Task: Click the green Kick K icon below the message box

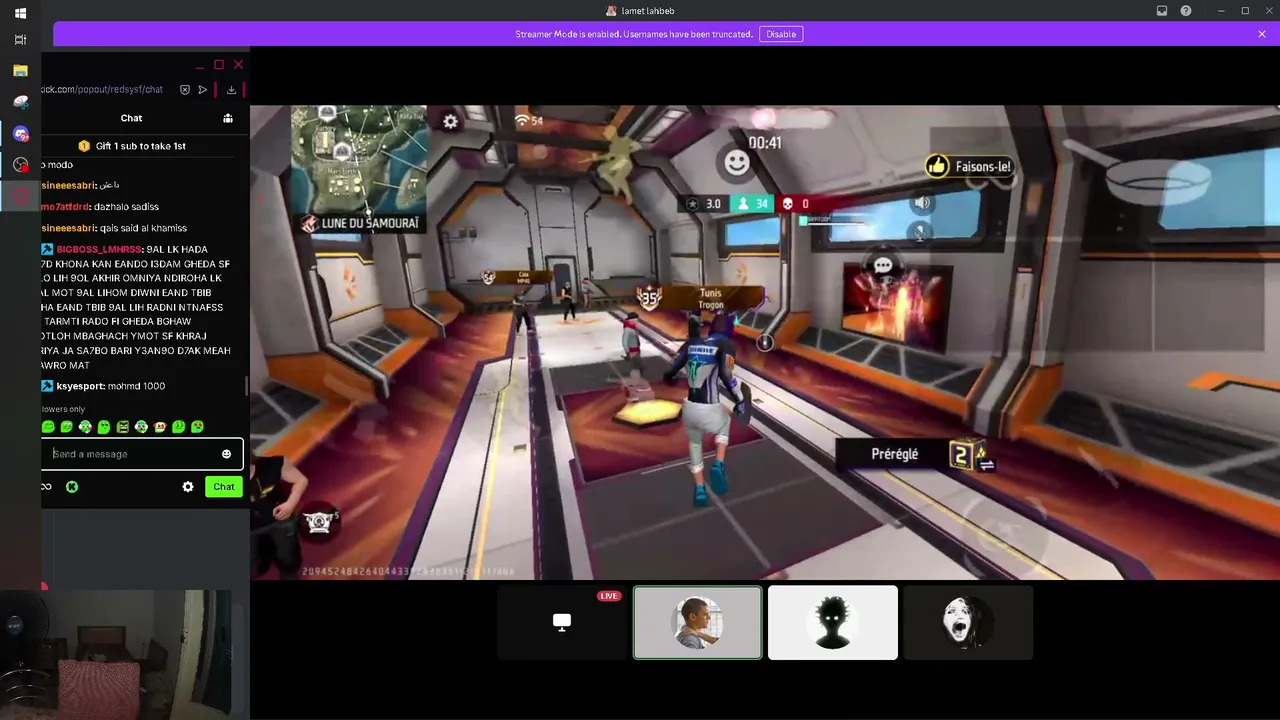Action: [72, 487]
